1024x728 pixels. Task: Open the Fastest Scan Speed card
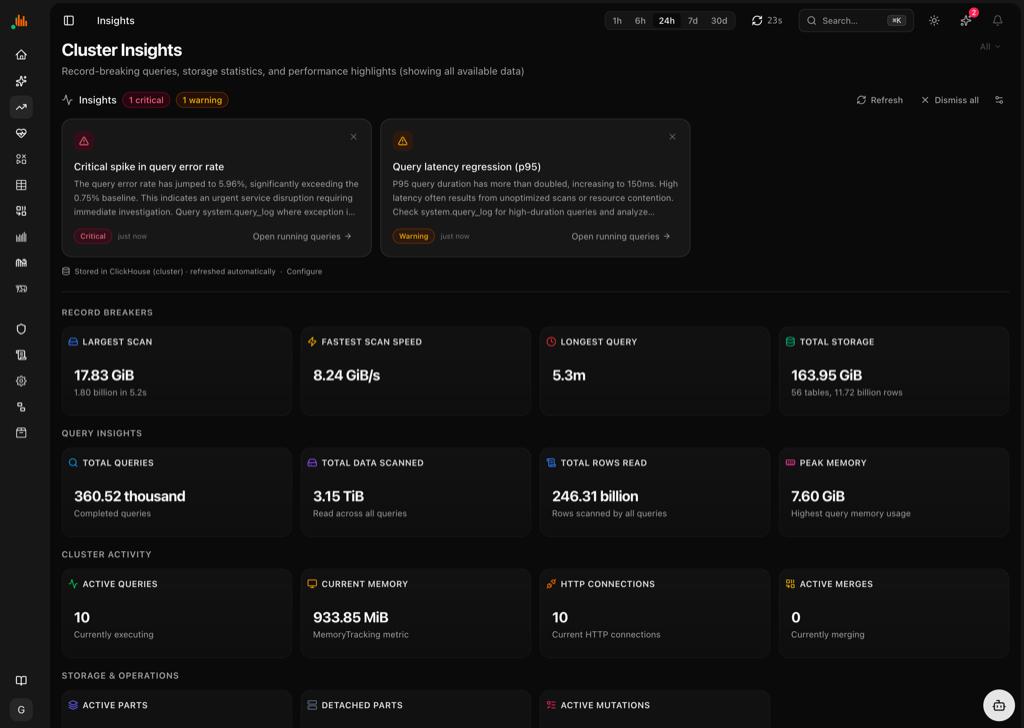pos(415,371)
